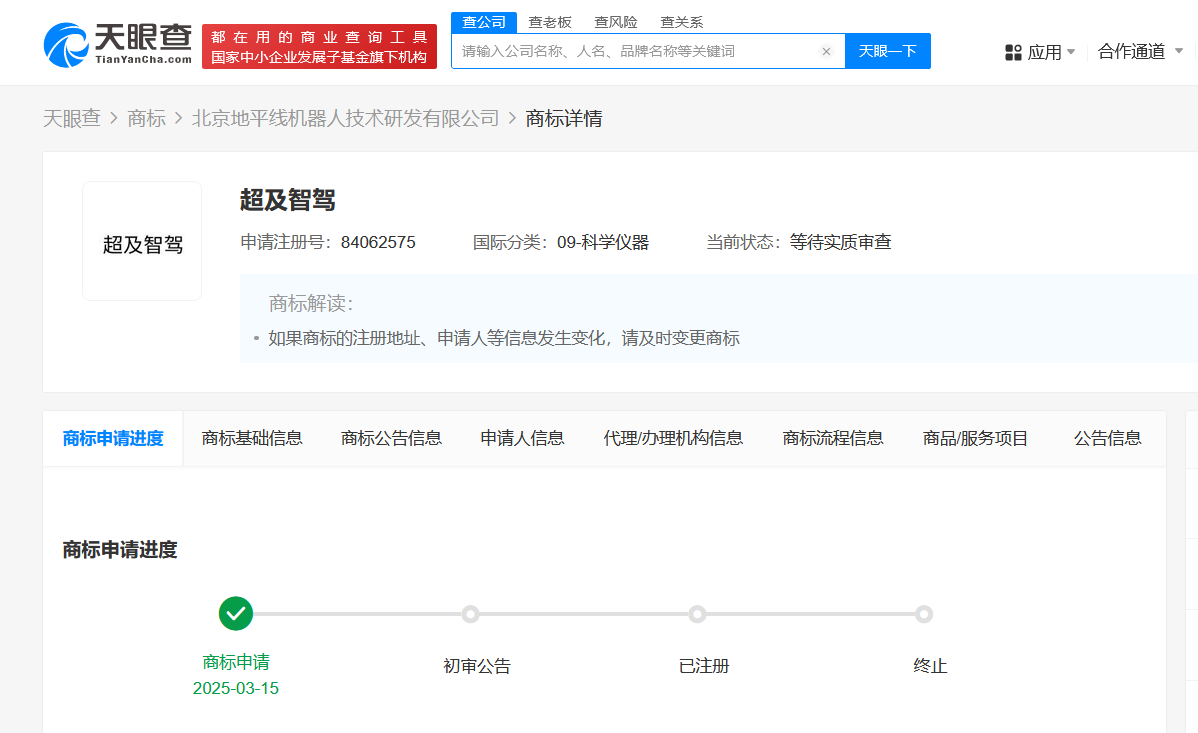Clear the search box with X icon
Viewport: 1198px width, 733px height.
point(826,51)
